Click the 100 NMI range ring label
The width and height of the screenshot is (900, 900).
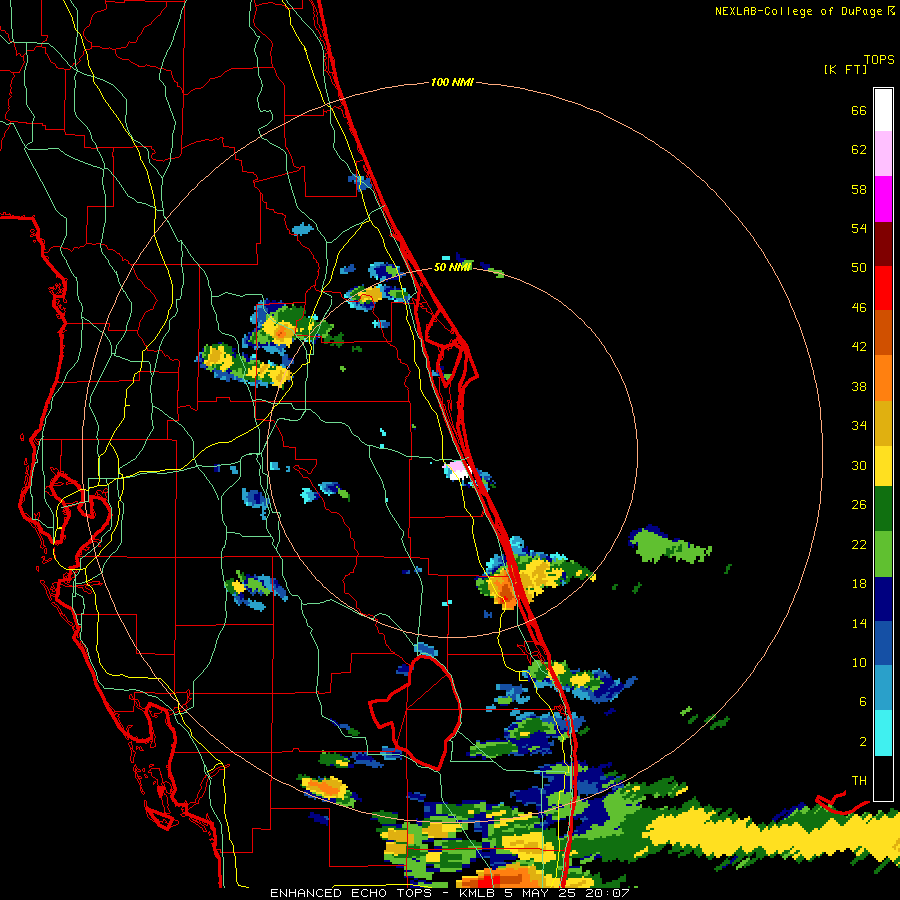pyautogui.click(x=452, y=82)
